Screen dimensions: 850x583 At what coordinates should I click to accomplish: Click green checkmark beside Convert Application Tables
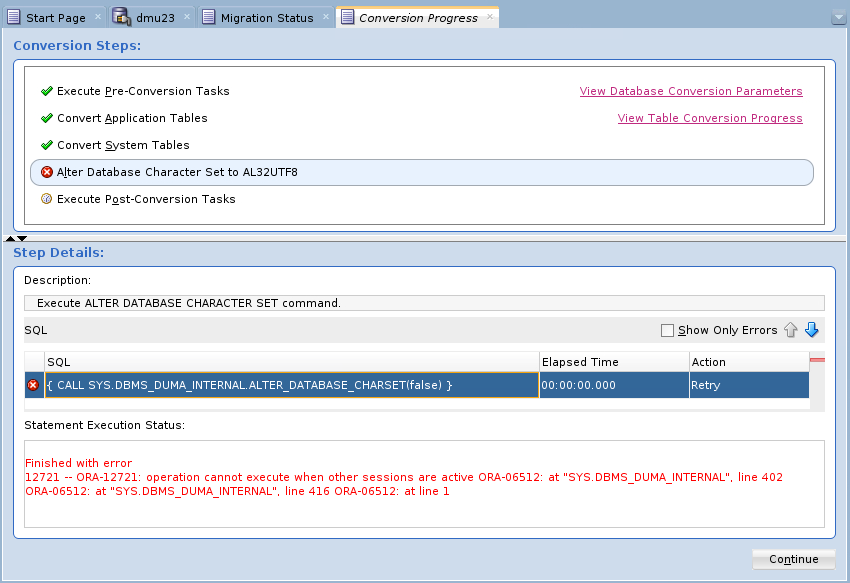point(47,118)
